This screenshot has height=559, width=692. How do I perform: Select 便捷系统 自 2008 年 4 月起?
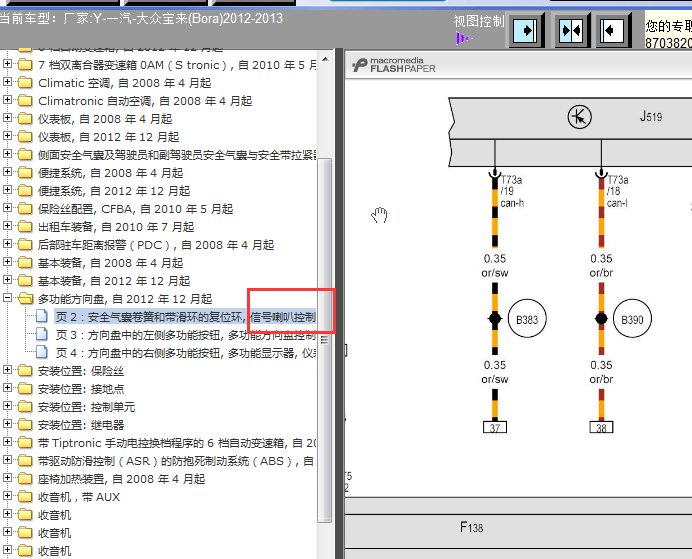pyautogui.click(x=110, y=173)
